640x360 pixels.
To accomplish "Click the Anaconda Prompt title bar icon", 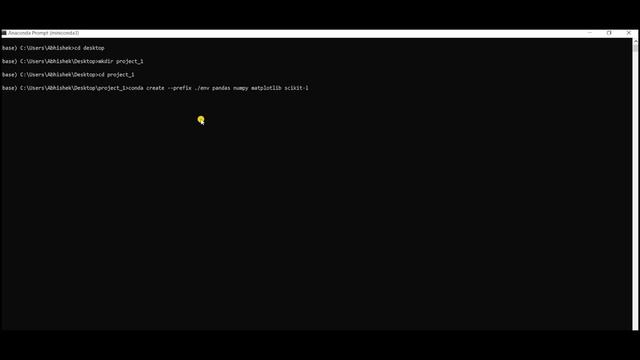I will point(4,33).
